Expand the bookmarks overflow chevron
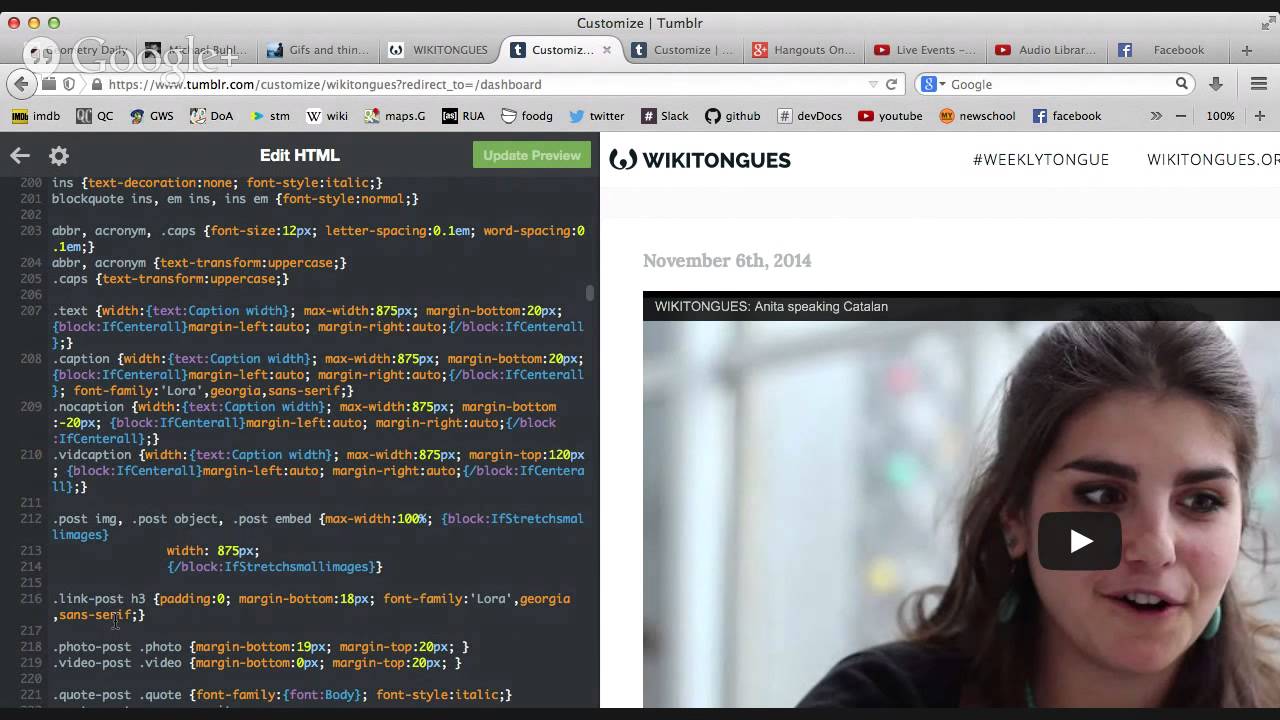1280x720 pixels. click(x=1156, y=116)
